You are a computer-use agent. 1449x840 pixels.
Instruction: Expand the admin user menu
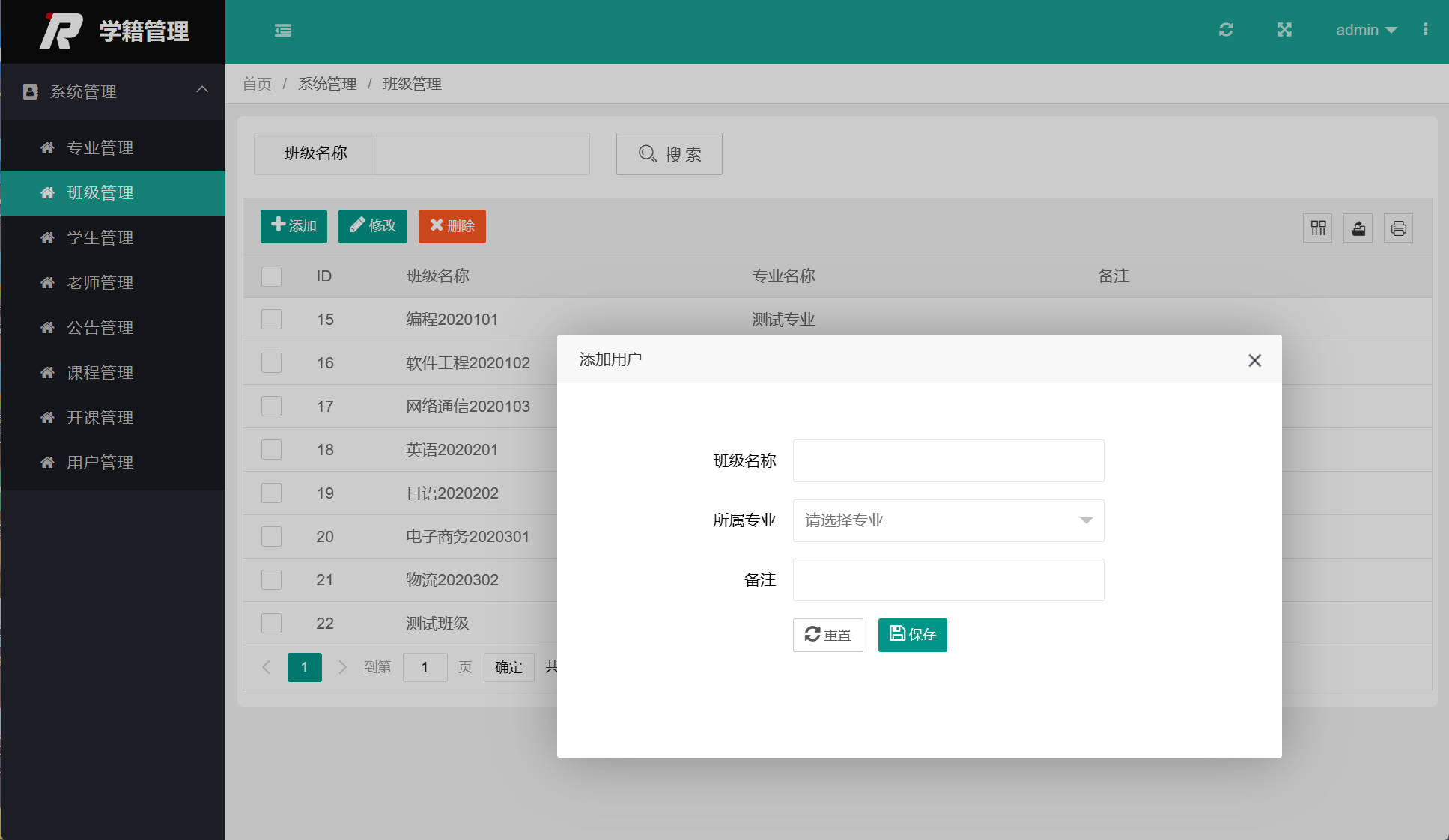pyautogui.click(x=1366, y=30)
